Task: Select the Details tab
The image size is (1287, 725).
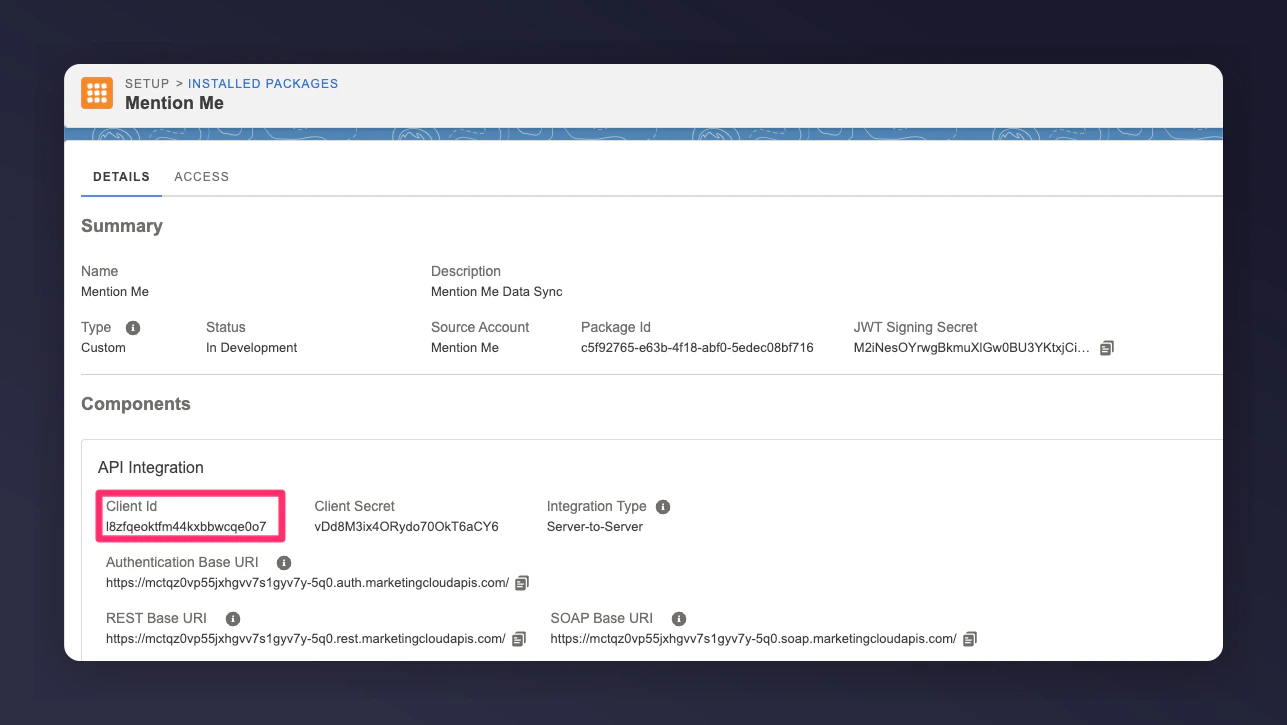Action: (121, 177)
